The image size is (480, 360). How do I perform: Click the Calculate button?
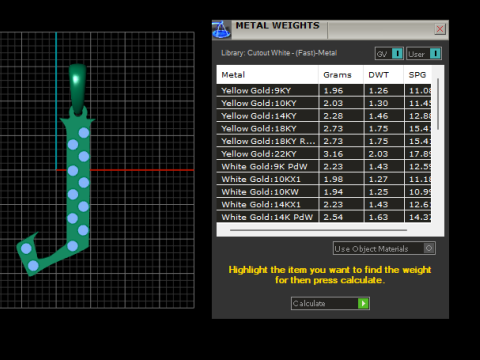tap(330, 303)
